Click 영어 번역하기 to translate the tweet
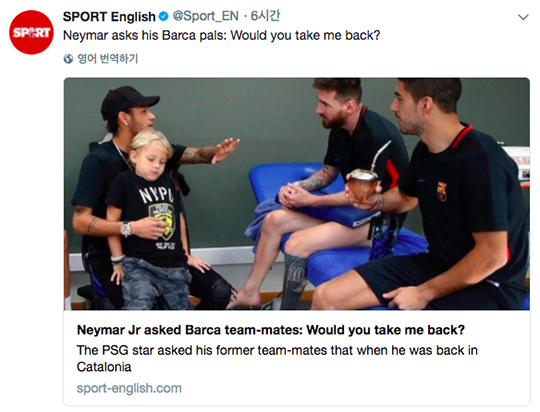The width and height of the screenshot is (540, 412). click(x=108, y=59)
